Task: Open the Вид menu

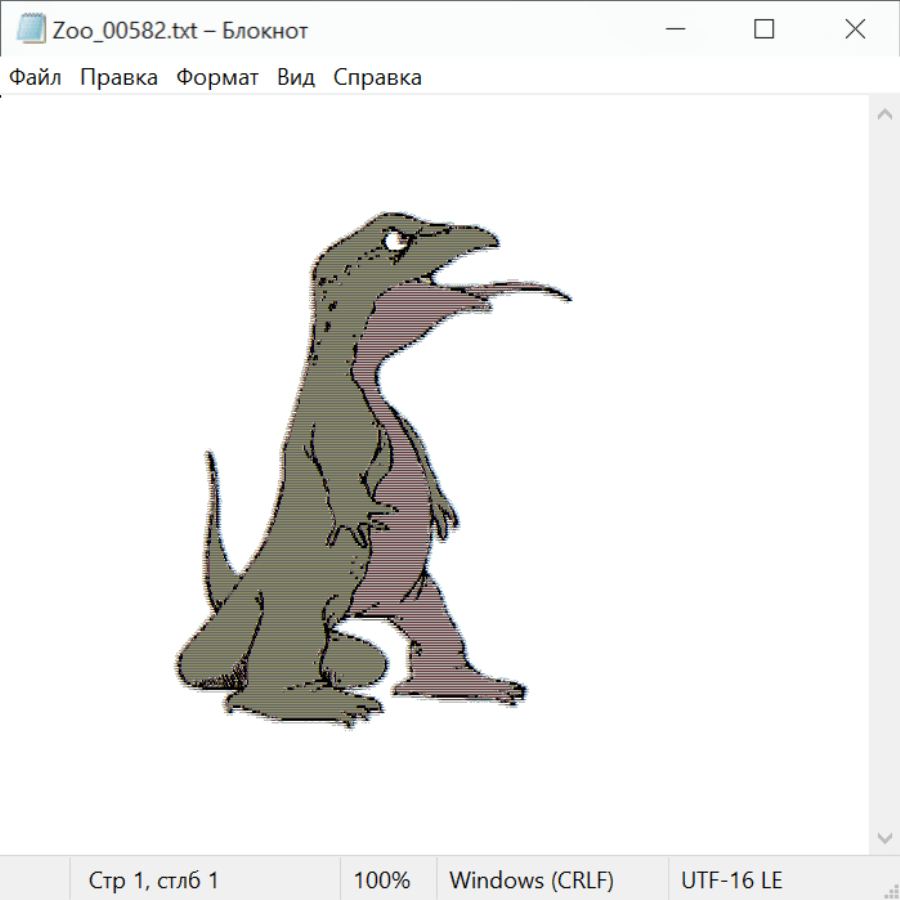Action: point(296,77)
